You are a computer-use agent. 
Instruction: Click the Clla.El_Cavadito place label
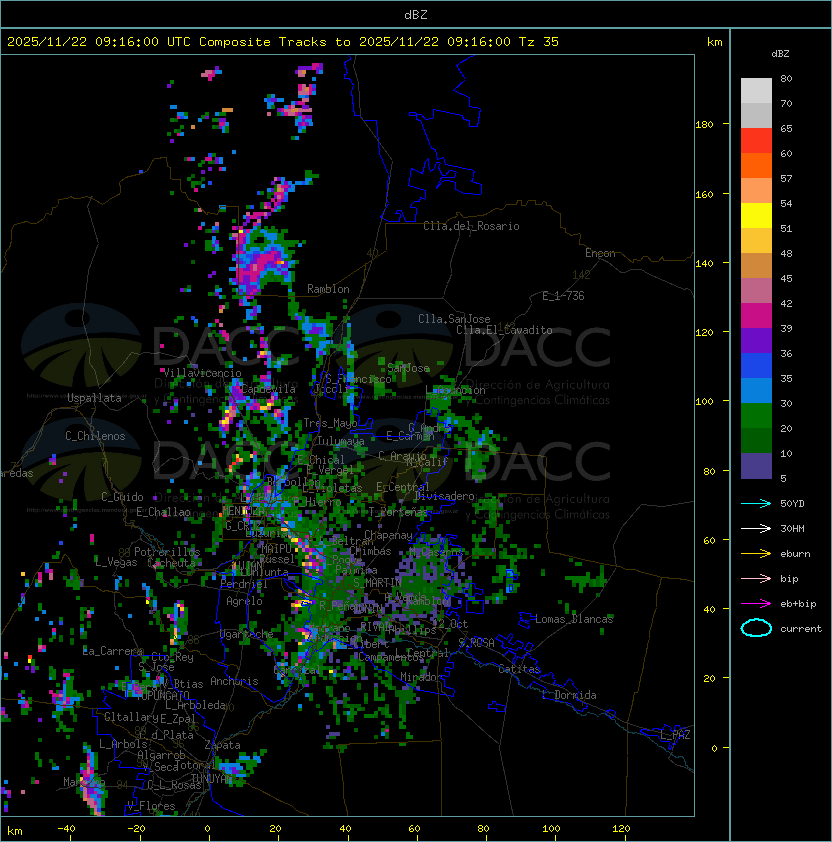504,330
